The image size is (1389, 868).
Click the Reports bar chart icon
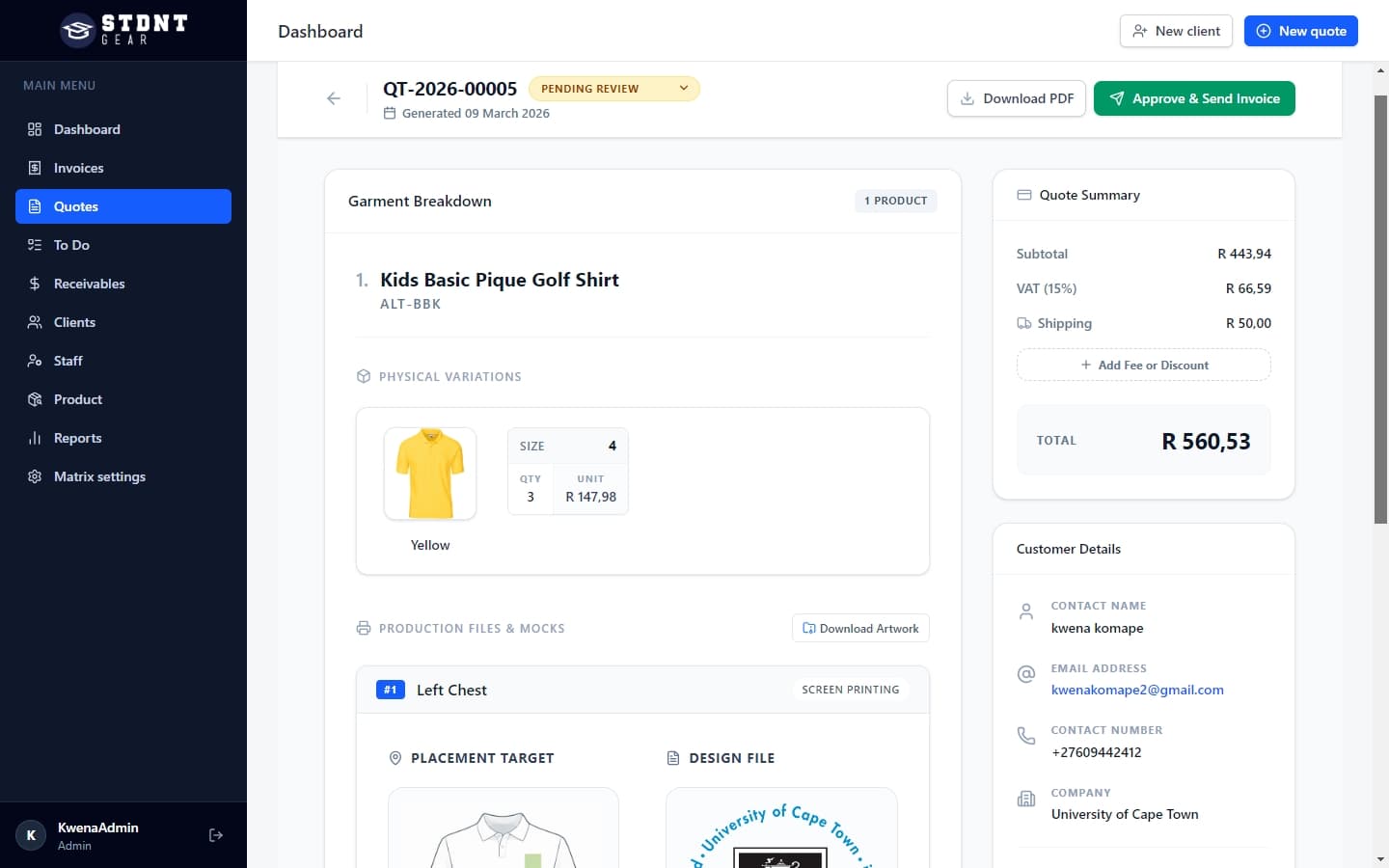coord(35,438)
